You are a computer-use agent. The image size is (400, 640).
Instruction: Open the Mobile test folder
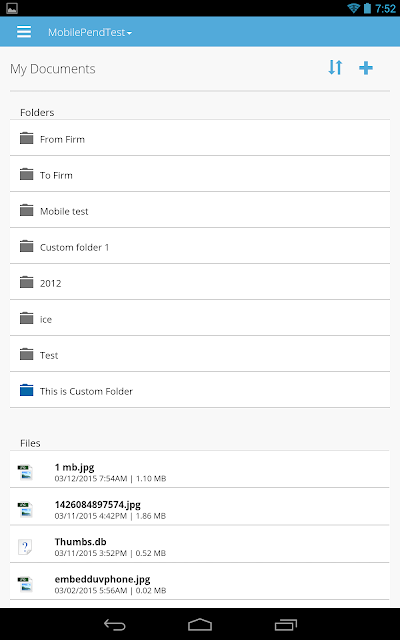point(200,210)
